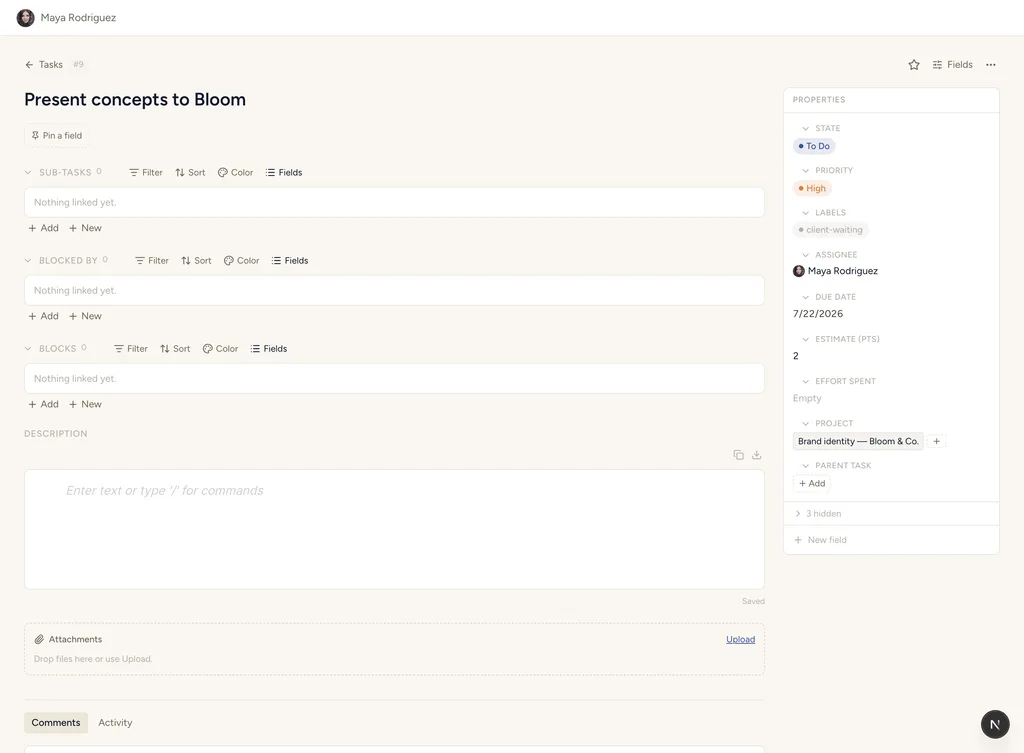
Task: Copy the description content icon
Action: coord(739,455)
